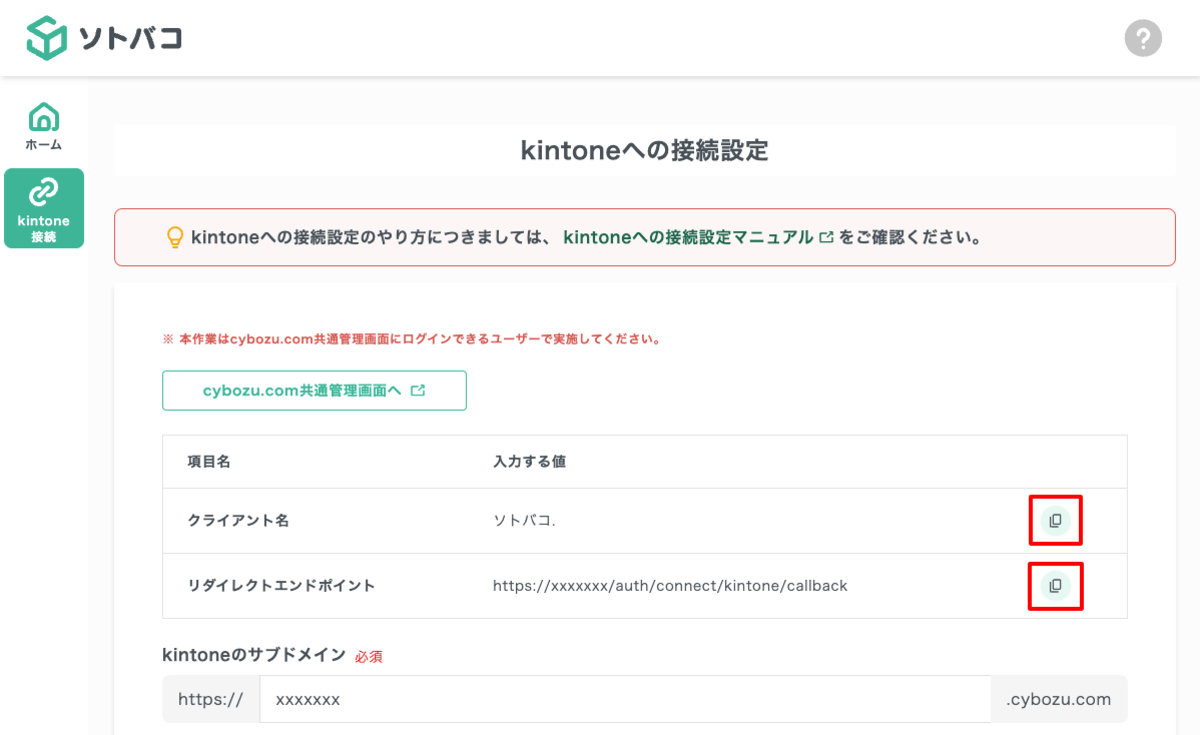Click the external link icon on the cybozu.com button
Viewport: 1200px width, 735px height.
420,390
